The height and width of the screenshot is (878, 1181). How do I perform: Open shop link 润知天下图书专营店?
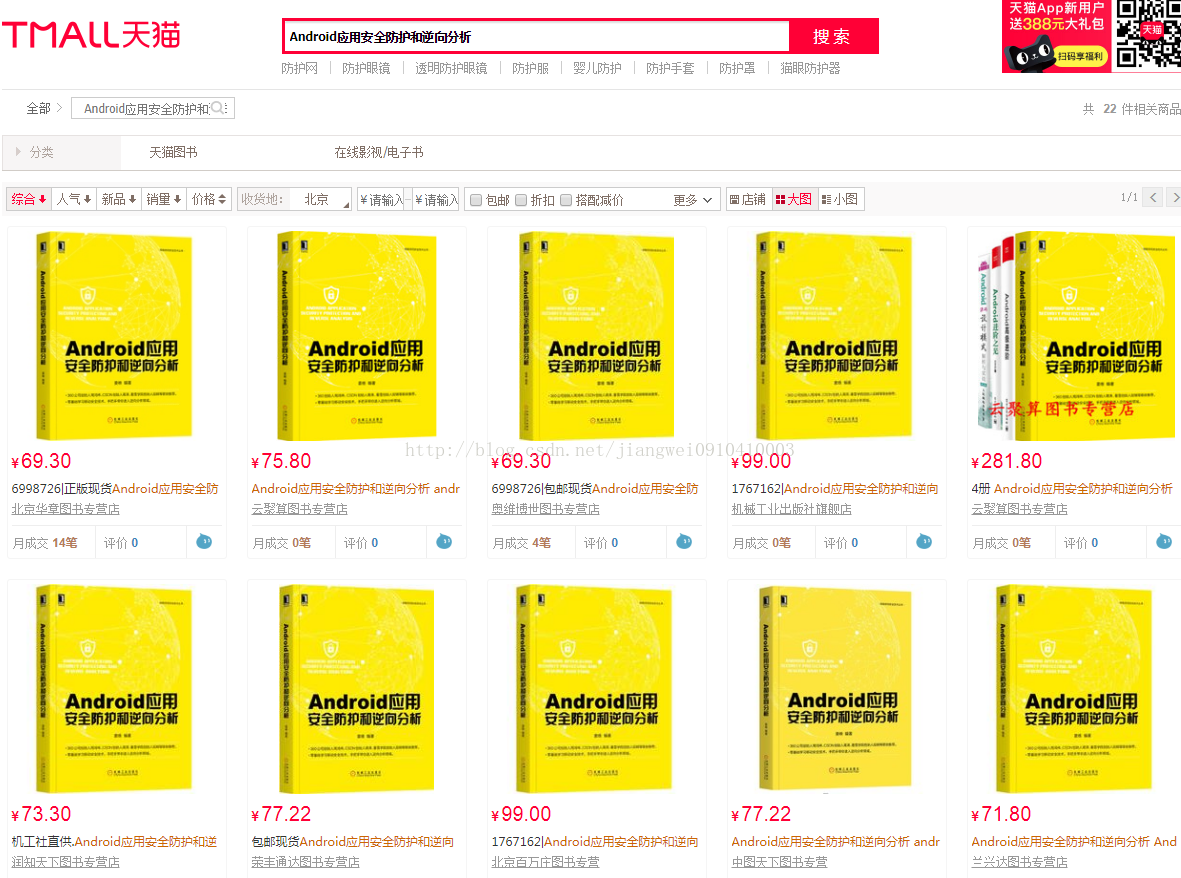click(66, 861)
